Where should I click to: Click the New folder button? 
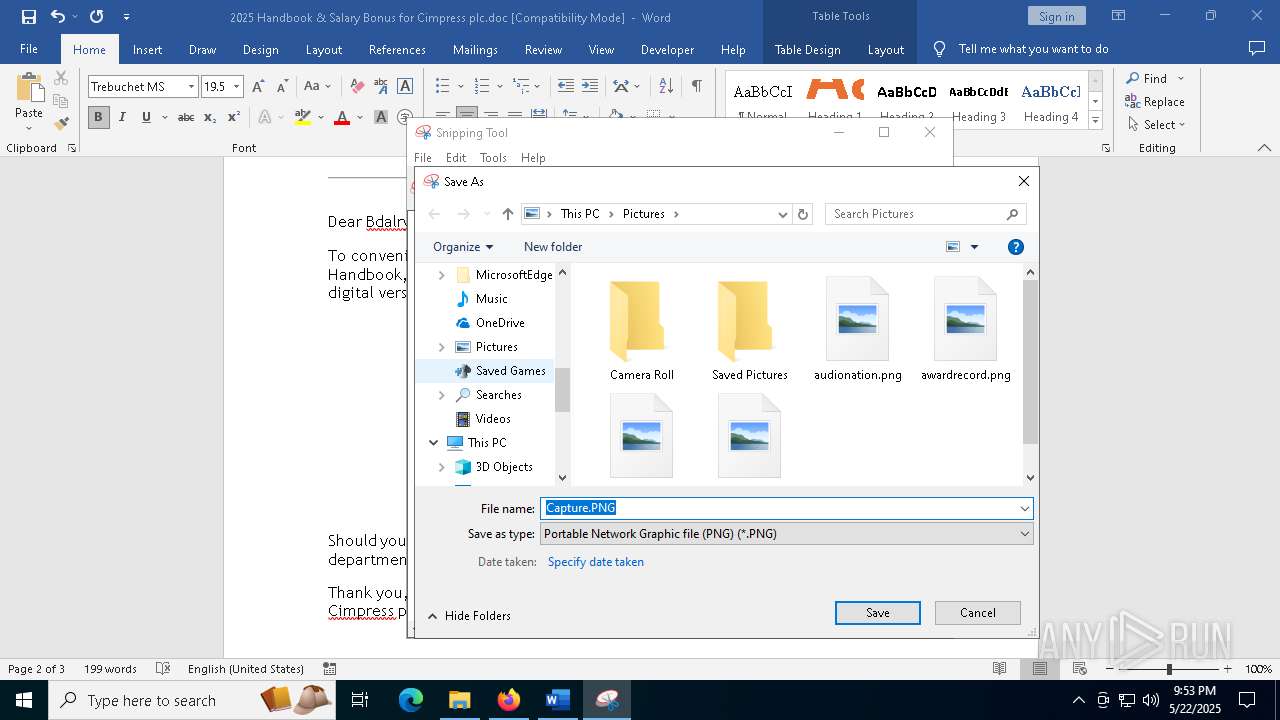(x=553, y=247)
